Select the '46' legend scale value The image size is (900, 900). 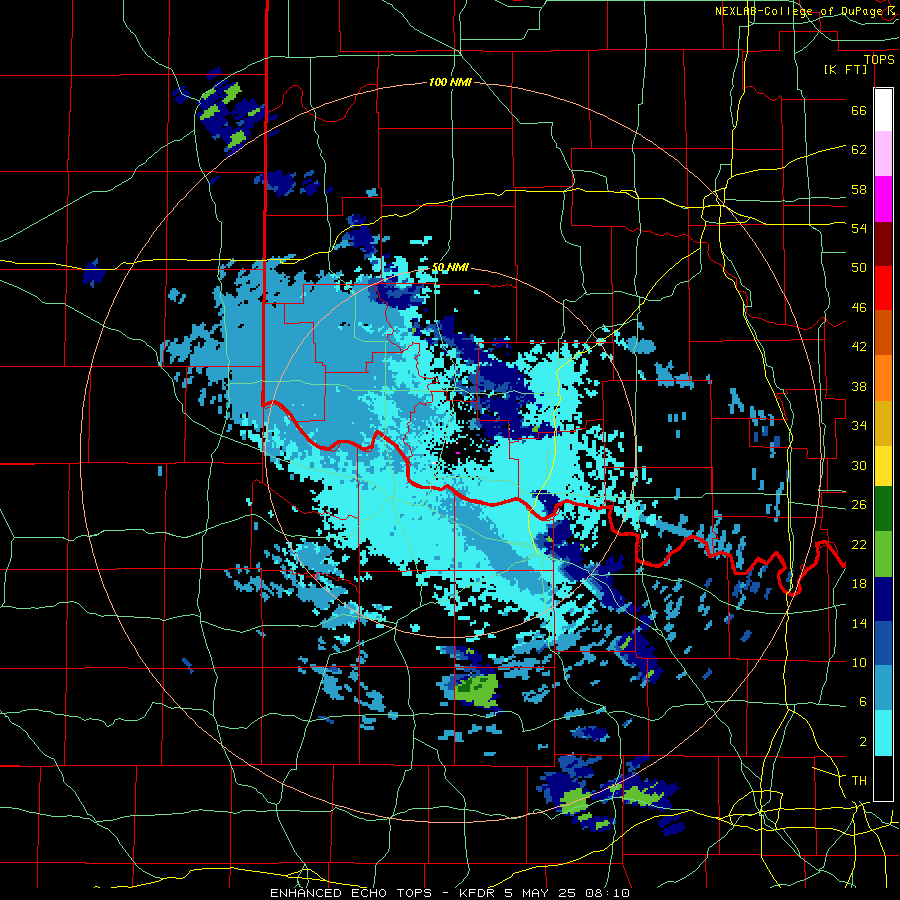coord(859,307)
